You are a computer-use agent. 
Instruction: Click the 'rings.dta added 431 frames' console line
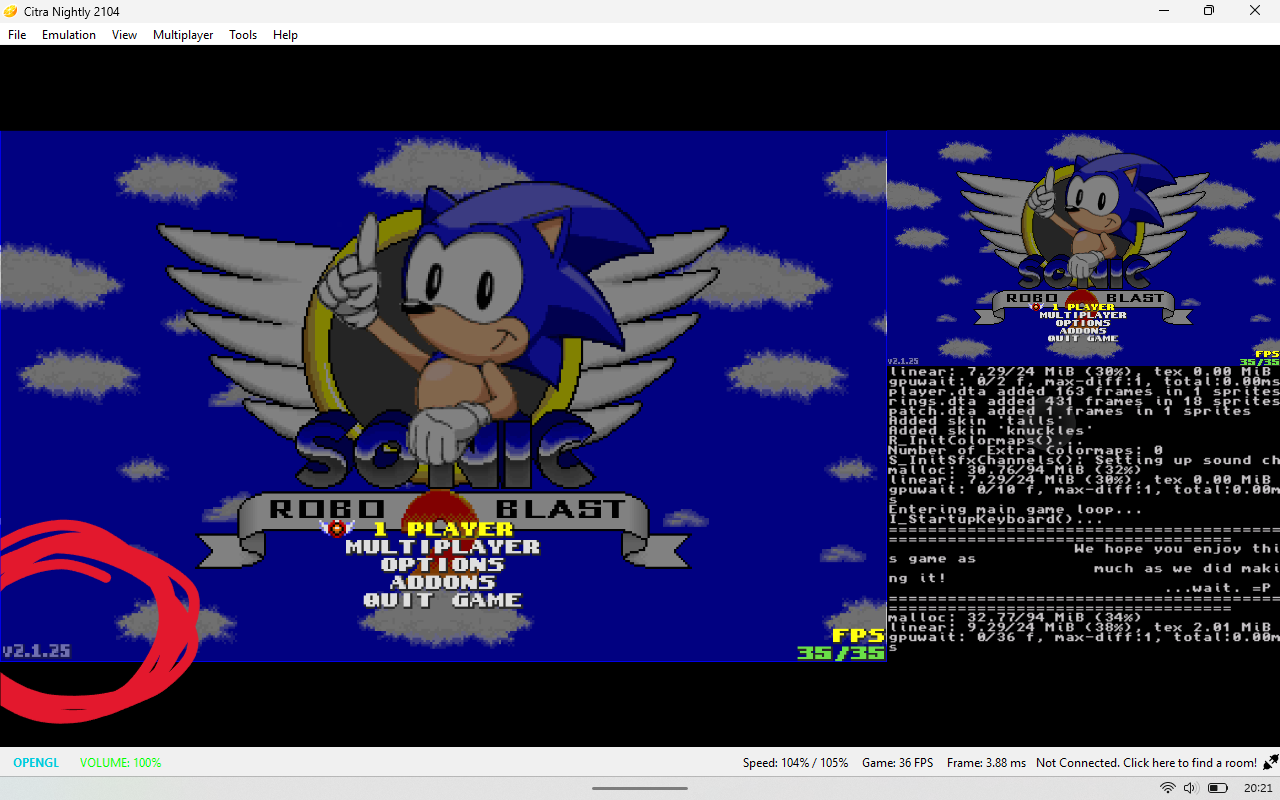pos(1084,401)
